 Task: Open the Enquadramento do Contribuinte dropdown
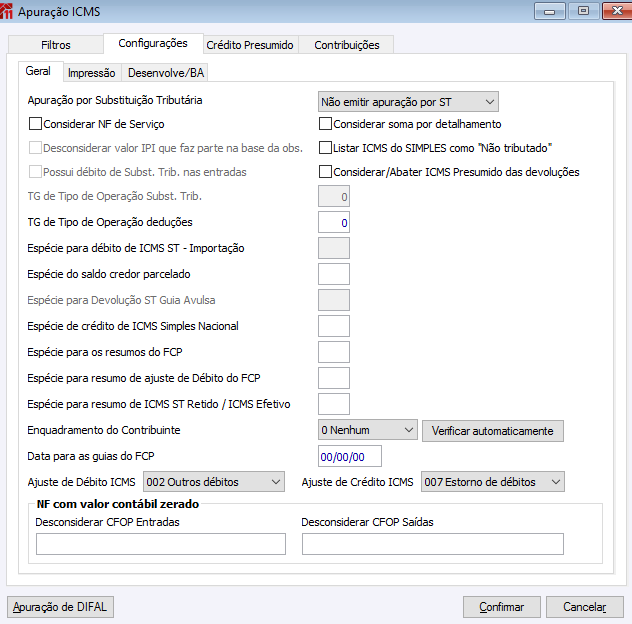368,430
